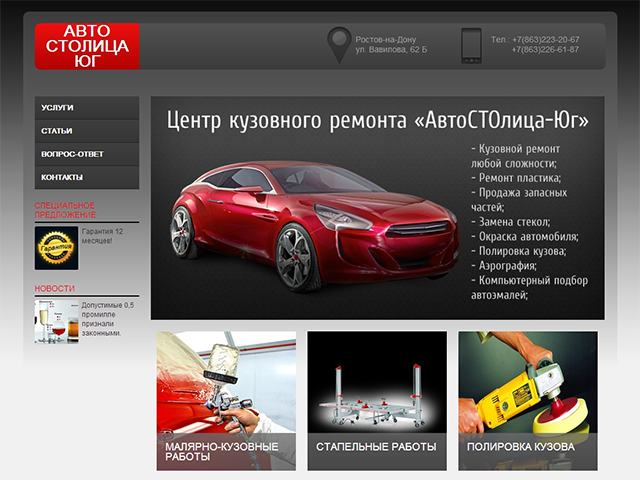
Task: Open the КОНТАКТЫ menu item
Action: click(87, 178)
